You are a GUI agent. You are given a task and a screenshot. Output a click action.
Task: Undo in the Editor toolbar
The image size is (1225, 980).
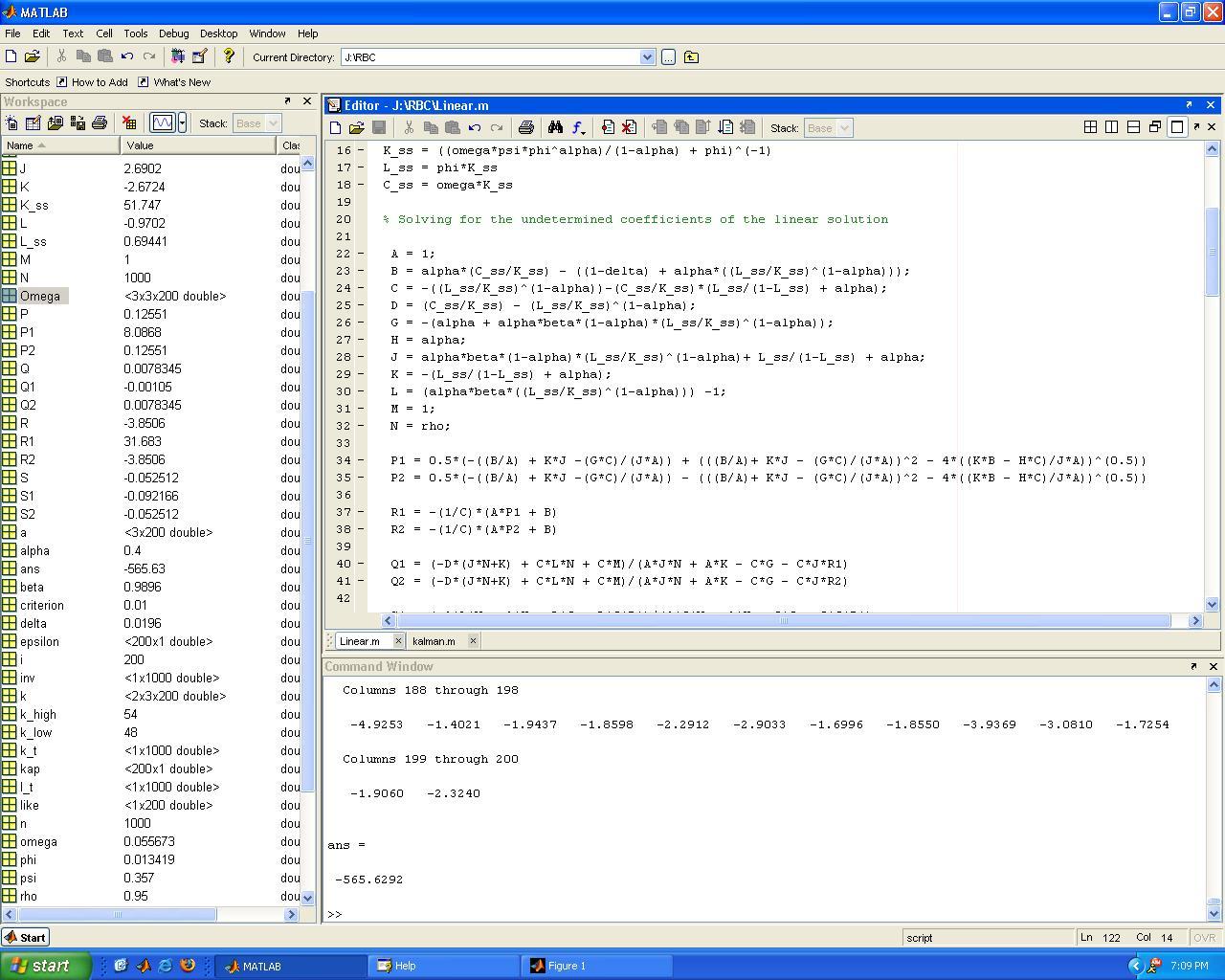[475, 127]
